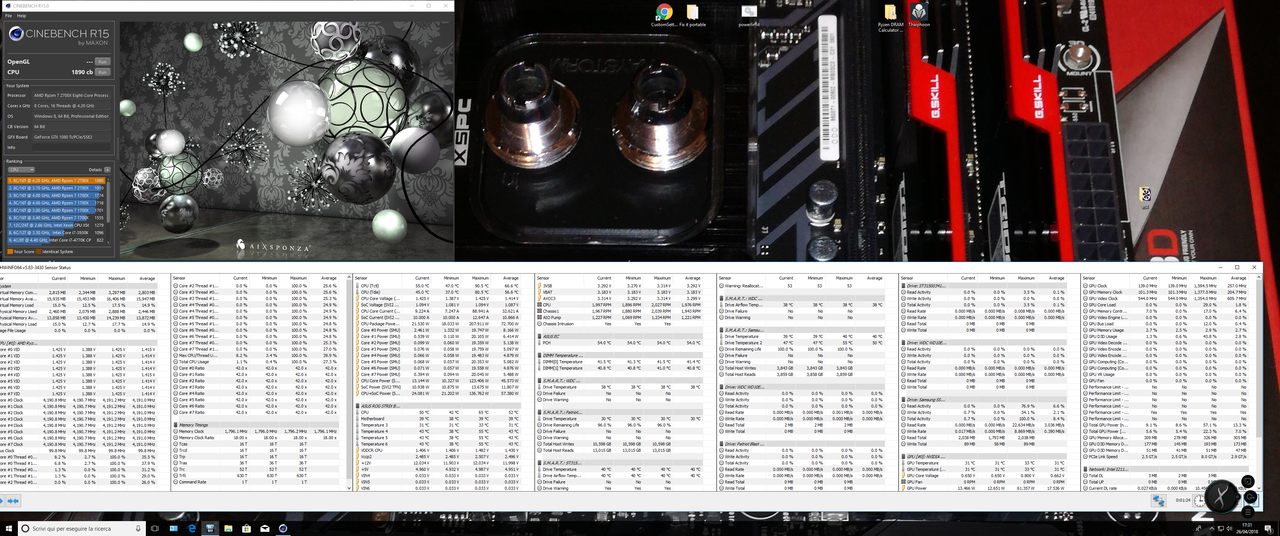Open the Google Chrome desktop icon
1280x536 pixels.
pyautogui.click(x=663, y=14)
